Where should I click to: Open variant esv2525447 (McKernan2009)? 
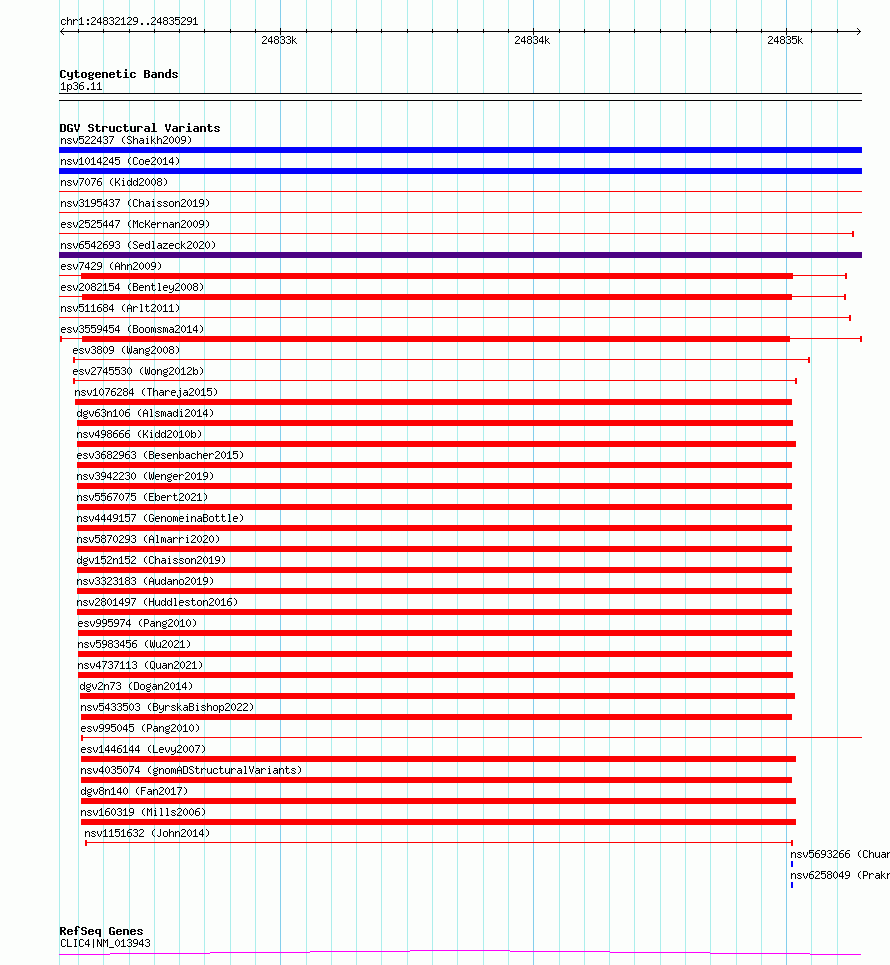point(135,224)
